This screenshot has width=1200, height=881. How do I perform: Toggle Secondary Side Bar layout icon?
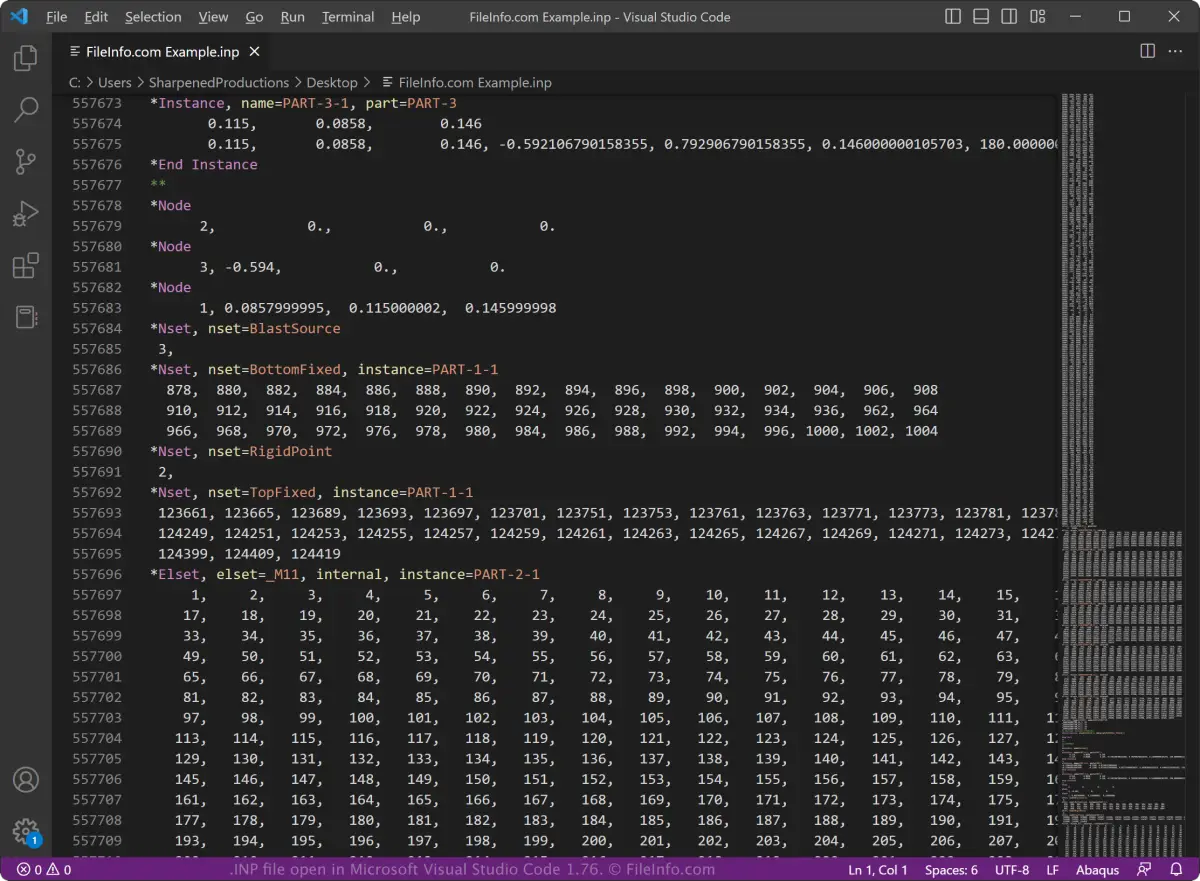pos(1009,17)
